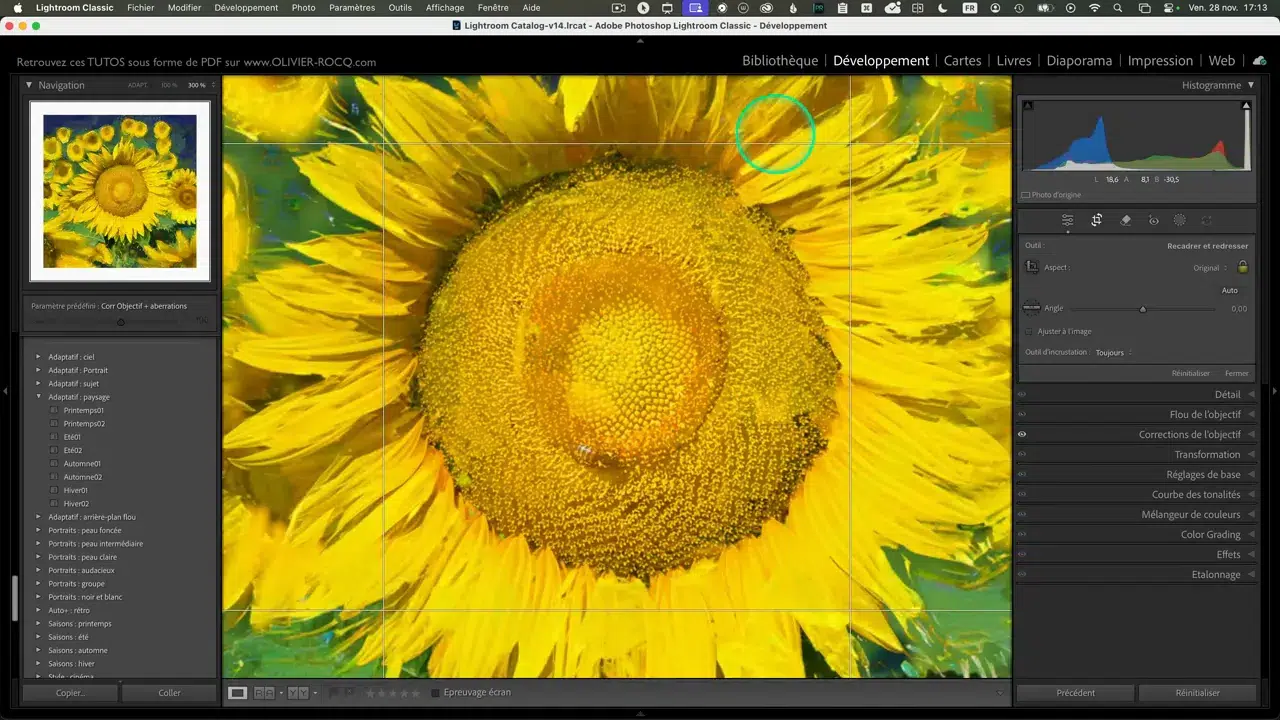Viewport: 1280px width, 720px height.
Task: Click the Copier... button
Action: 70,693
